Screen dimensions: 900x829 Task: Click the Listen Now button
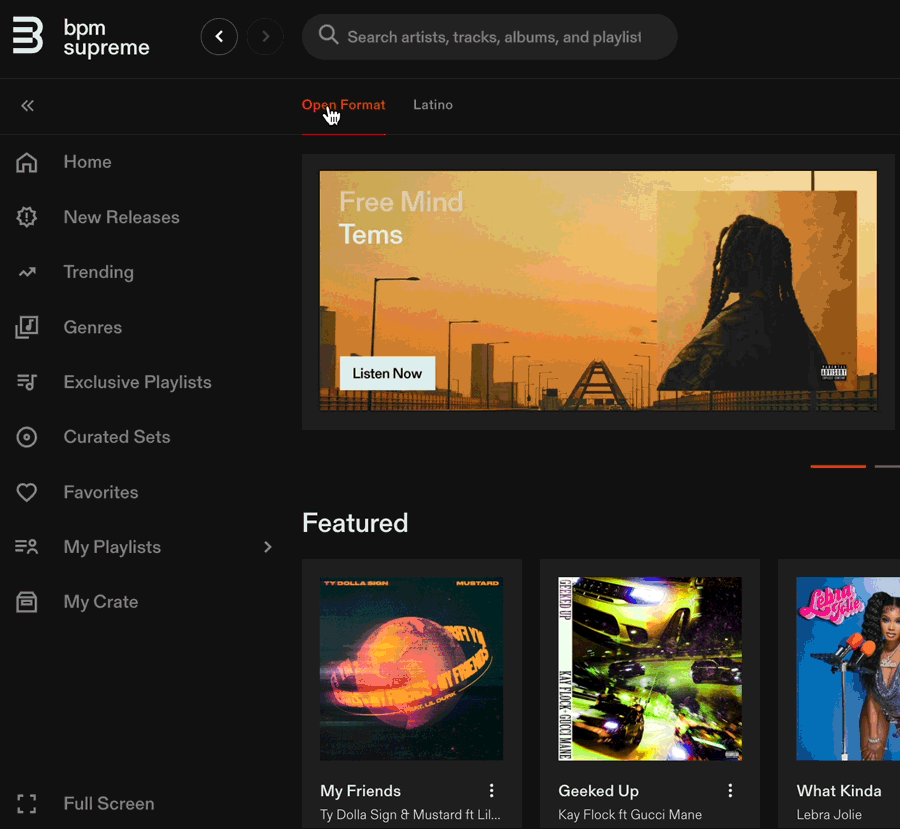click(387, 373)
